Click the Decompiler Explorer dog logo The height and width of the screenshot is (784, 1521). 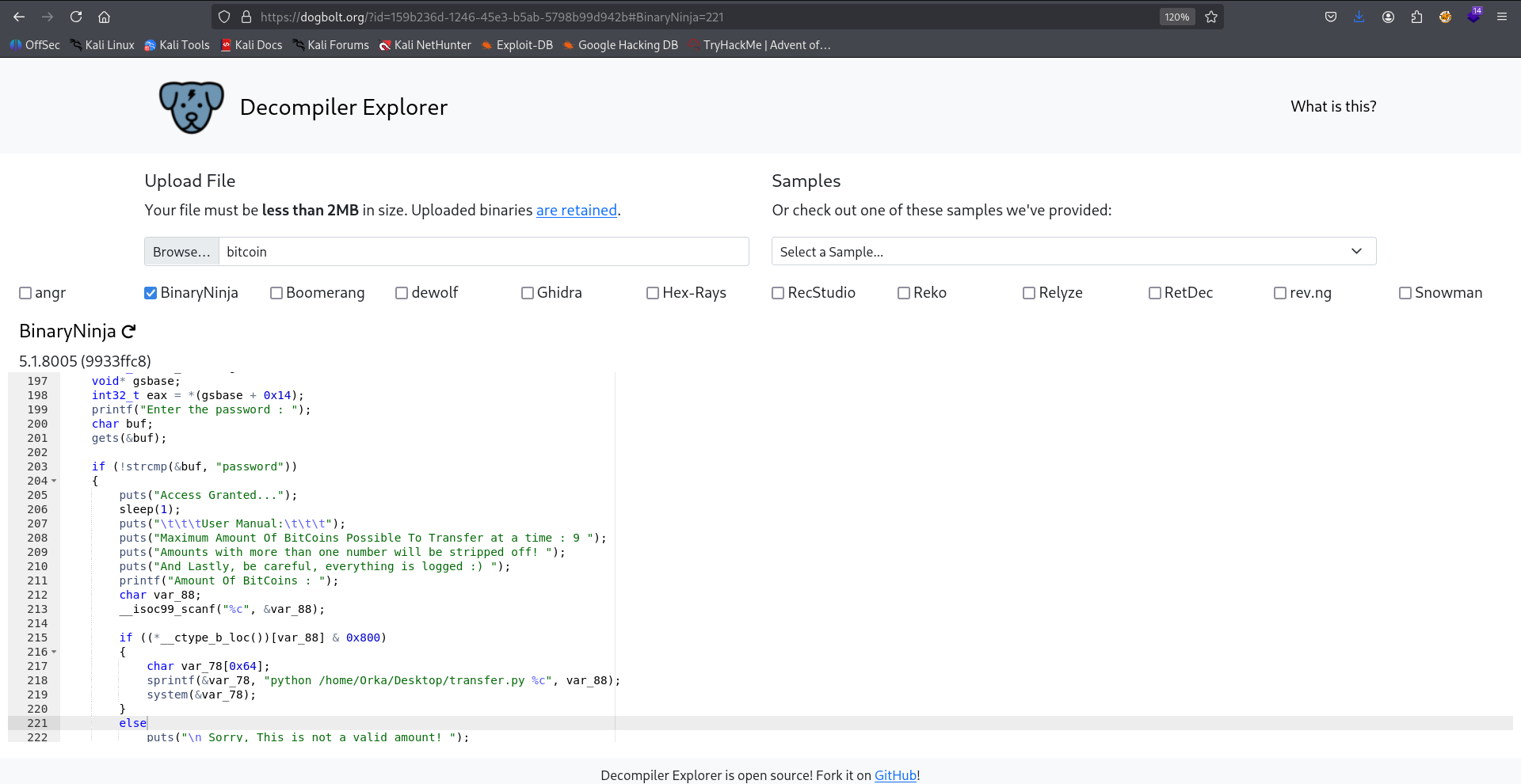click(x=191, y=107)
